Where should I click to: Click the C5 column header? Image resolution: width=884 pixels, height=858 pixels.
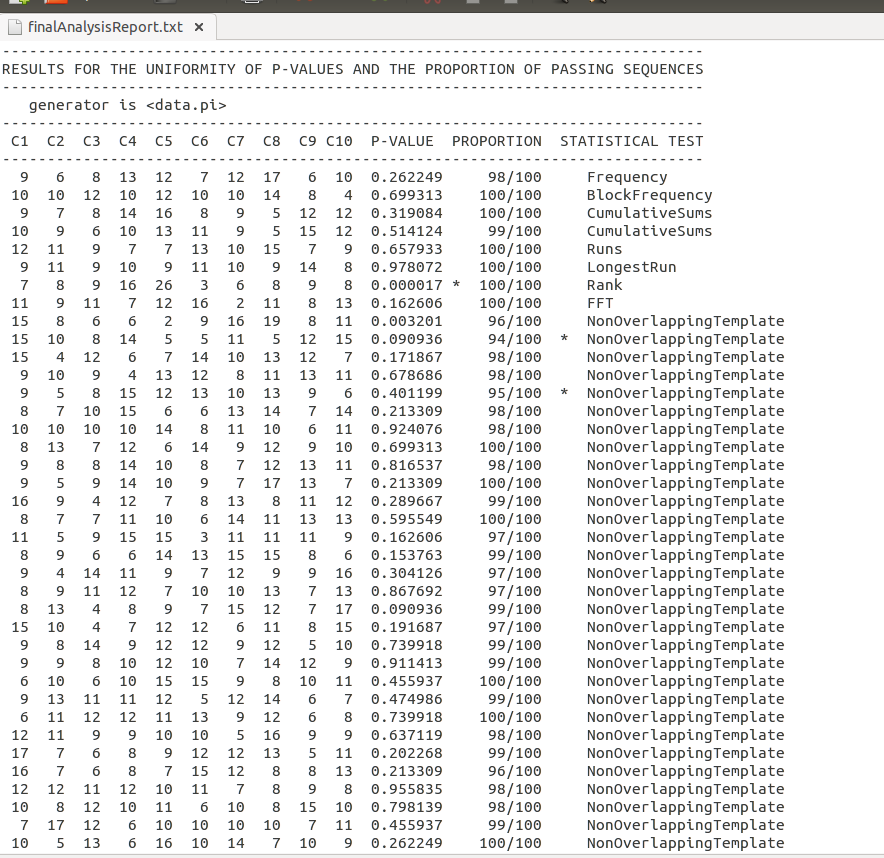tap(163, 141)
